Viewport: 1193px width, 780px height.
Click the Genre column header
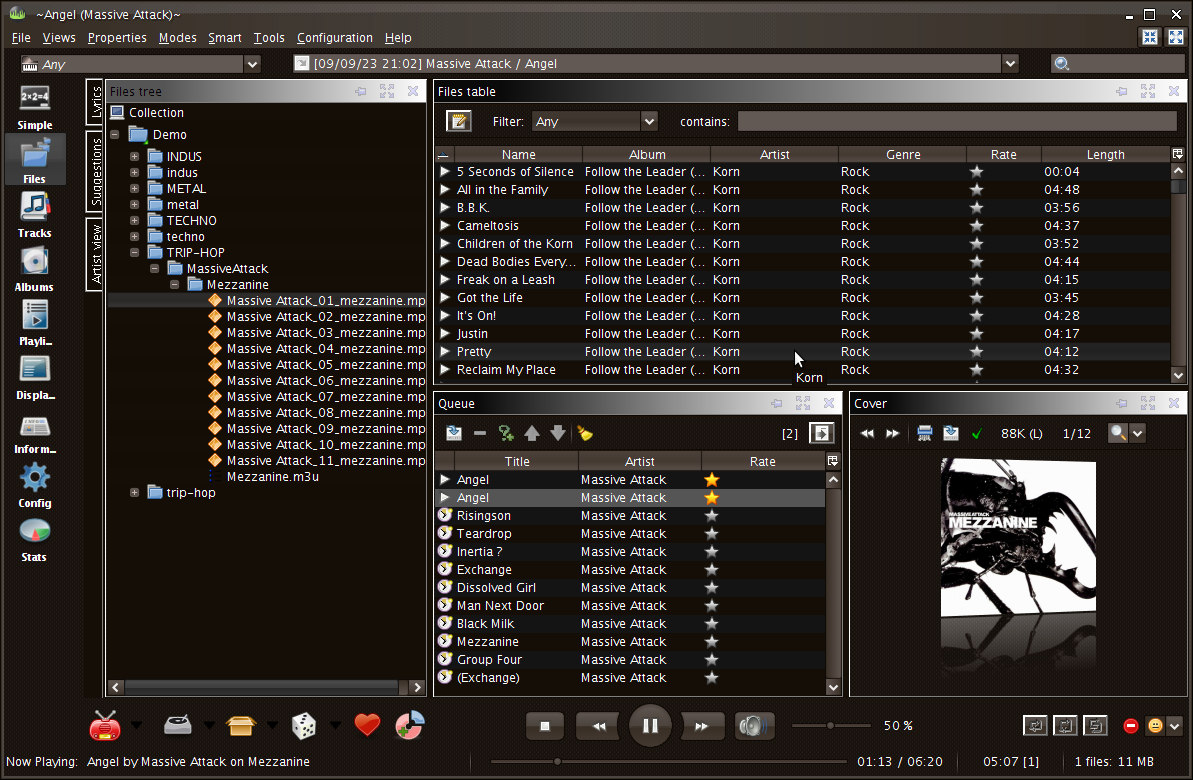902,155
